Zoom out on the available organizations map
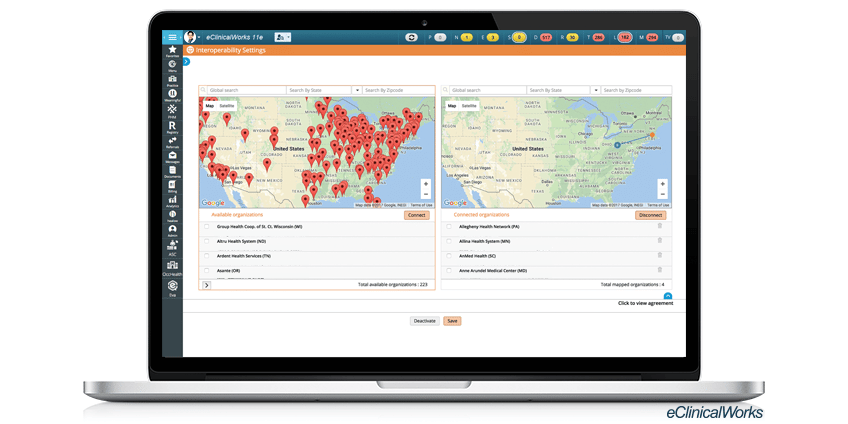 point(426,194)
